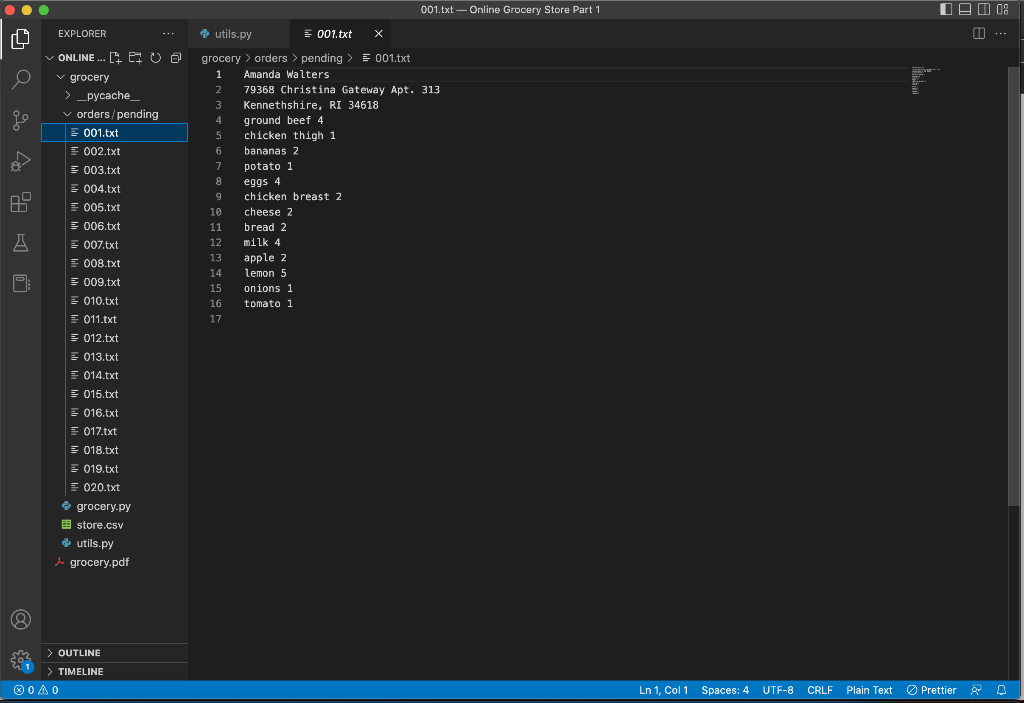Image resolution: width=1024 pixels, height=703 pixels.
Task: Open the Testing view flask icon
Action: pos(20,242)
